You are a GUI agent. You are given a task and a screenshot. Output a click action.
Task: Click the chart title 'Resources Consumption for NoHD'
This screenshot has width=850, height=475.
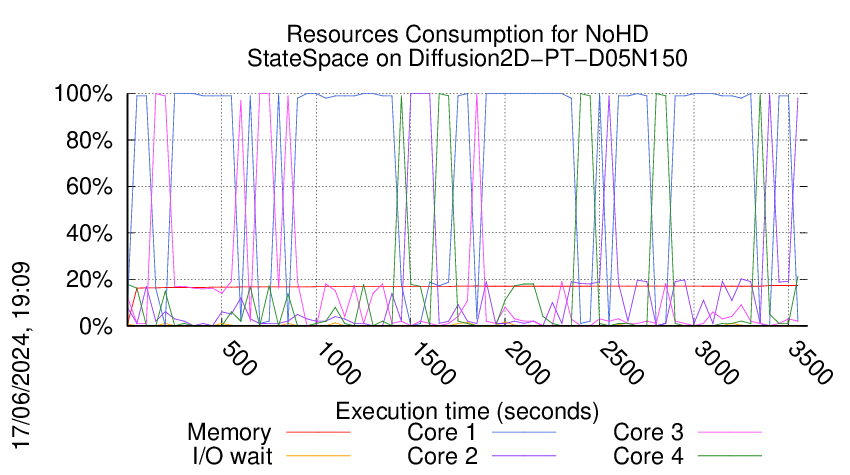tap(467, 34)
